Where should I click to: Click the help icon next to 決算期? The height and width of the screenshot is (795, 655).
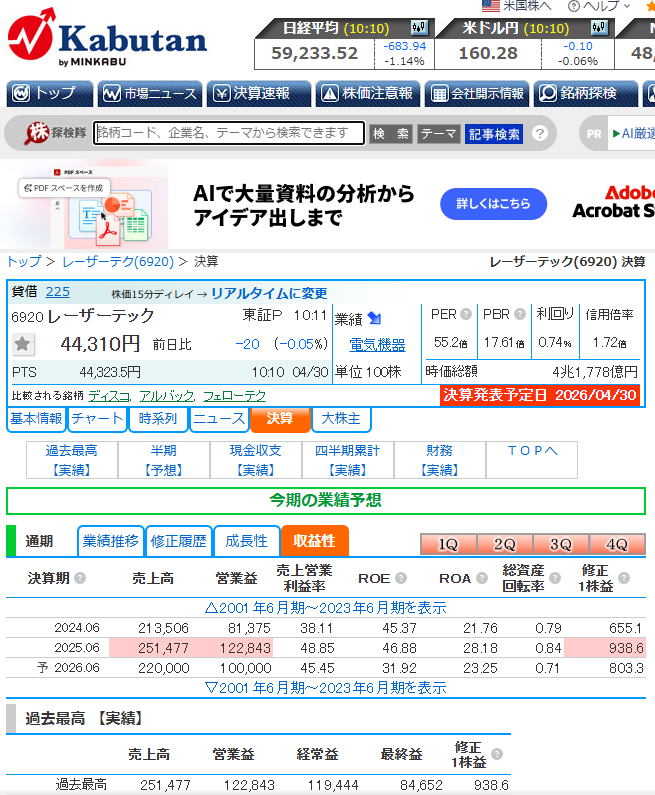80,578
